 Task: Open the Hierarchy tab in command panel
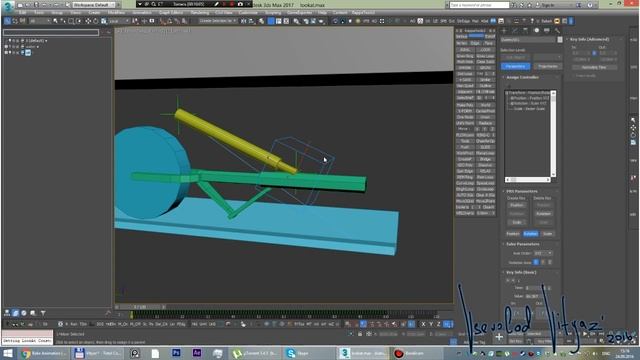526,31
